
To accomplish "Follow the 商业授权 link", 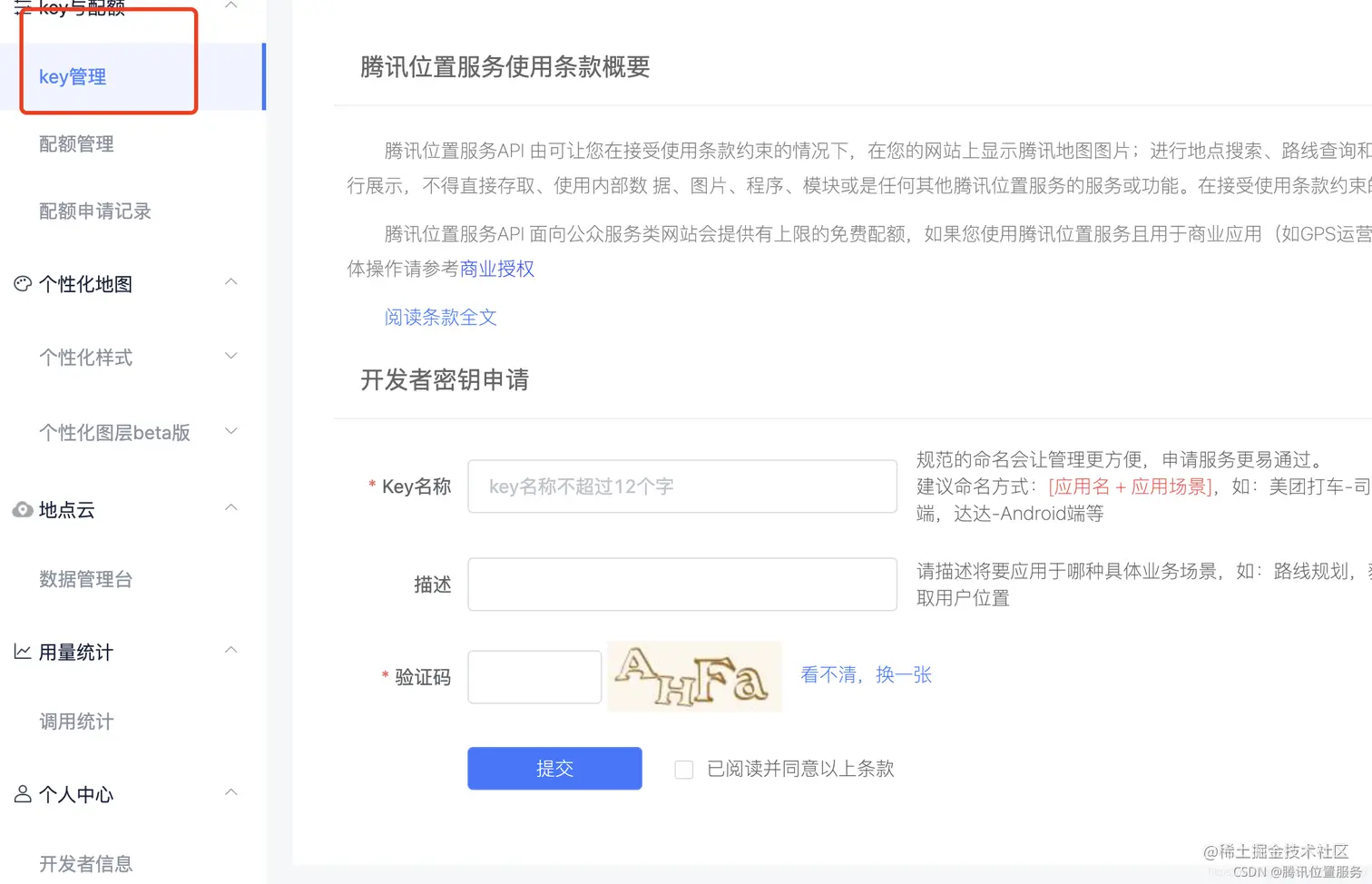I will point(497,269).
